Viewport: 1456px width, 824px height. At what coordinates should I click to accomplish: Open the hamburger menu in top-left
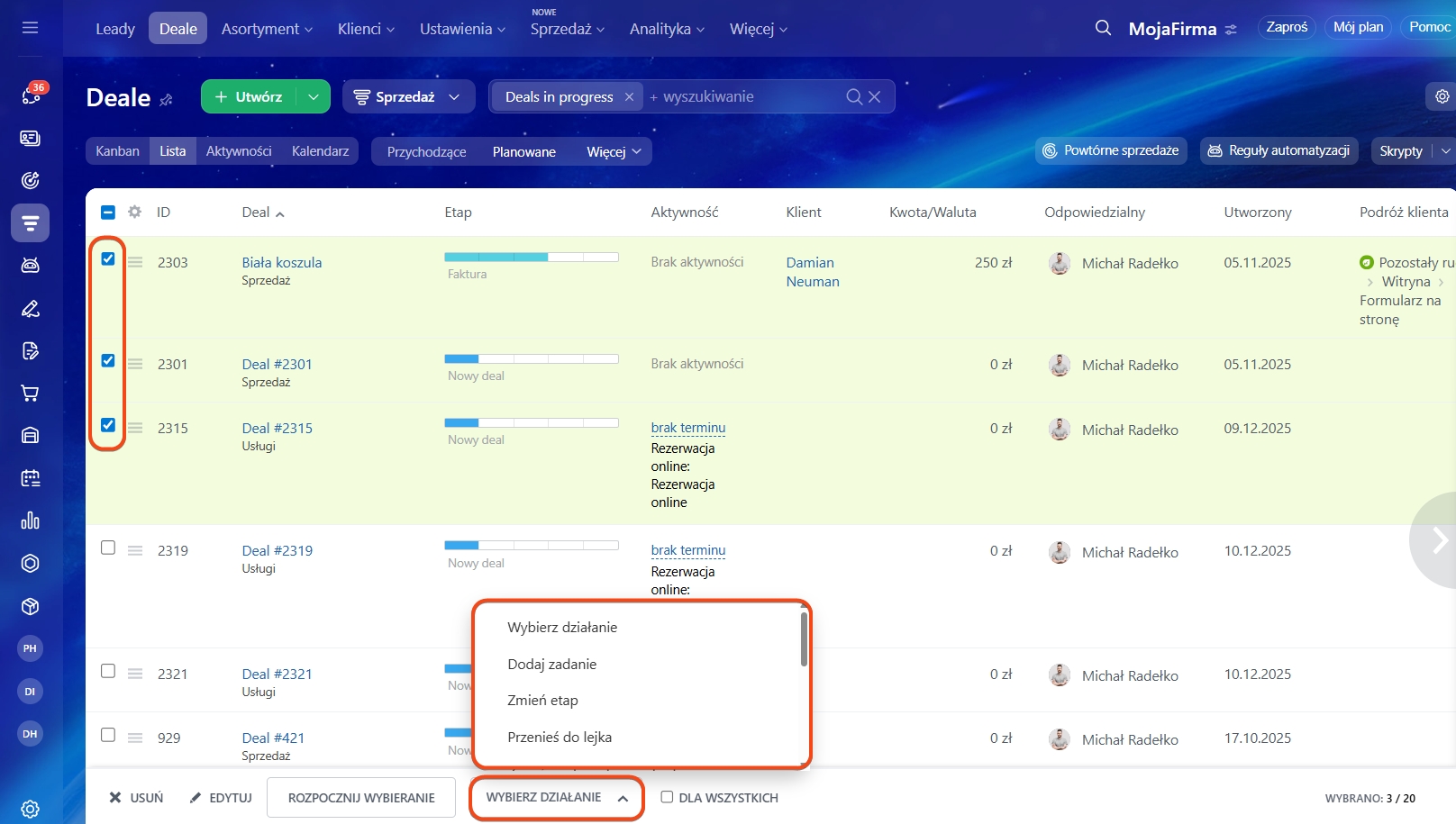click(30, 28)
